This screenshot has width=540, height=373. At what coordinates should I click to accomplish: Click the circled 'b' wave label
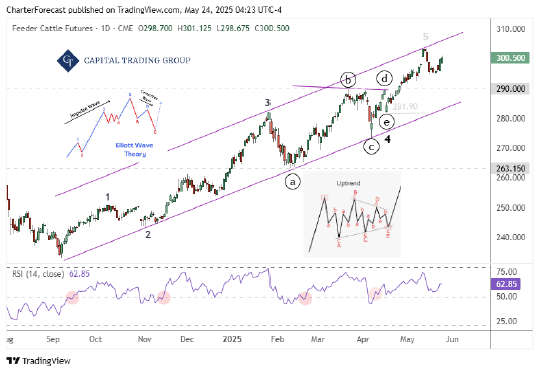(348, 80)
